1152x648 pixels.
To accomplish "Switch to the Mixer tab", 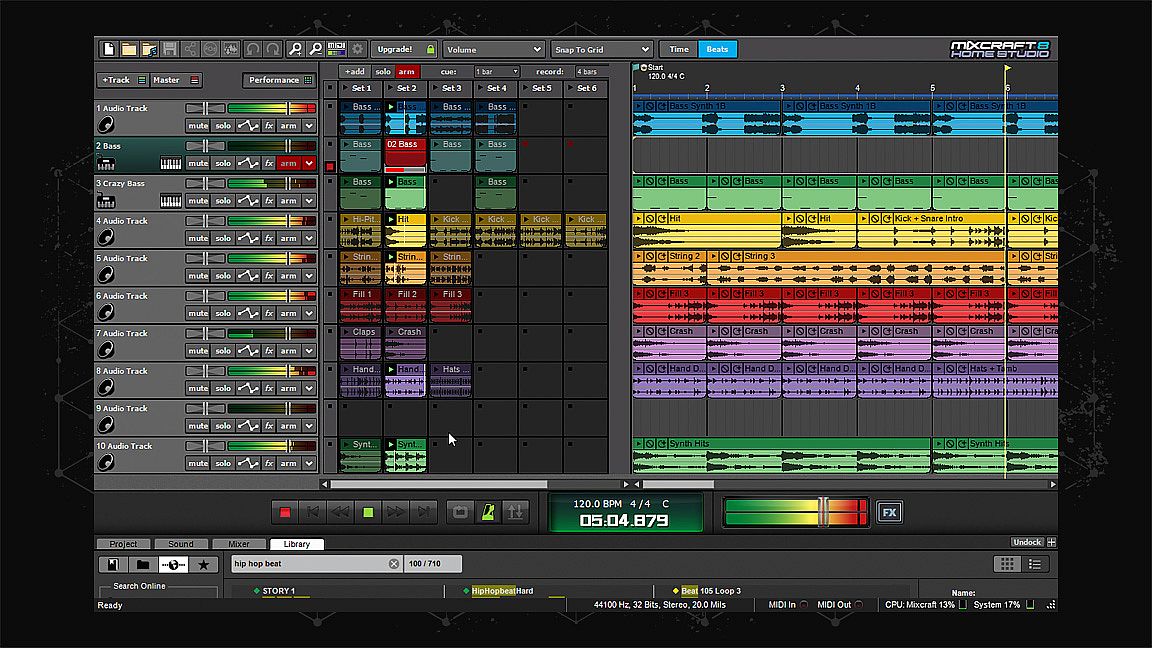I will point(239,544).
